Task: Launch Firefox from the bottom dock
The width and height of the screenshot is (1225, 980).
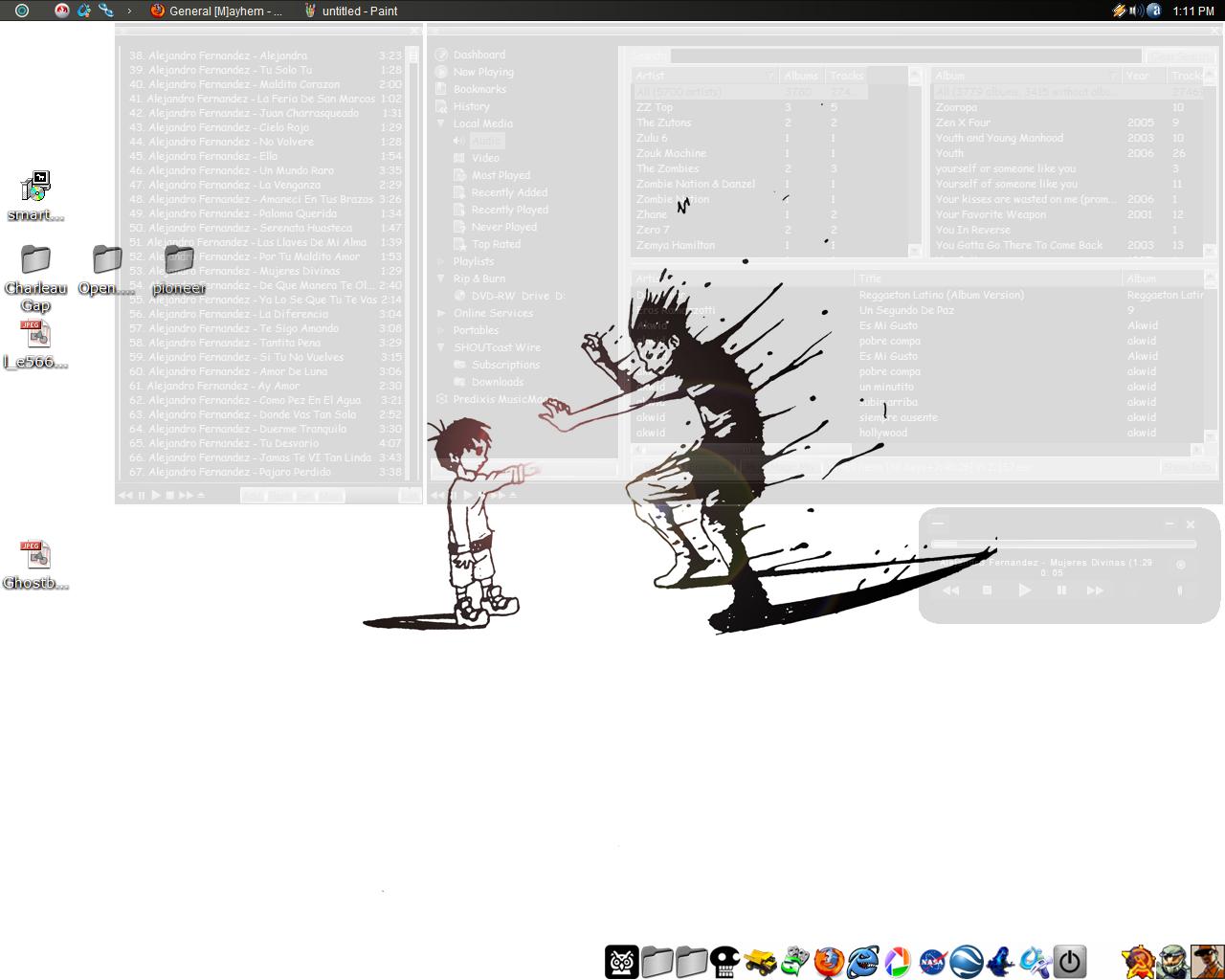Action: point(829,961)
